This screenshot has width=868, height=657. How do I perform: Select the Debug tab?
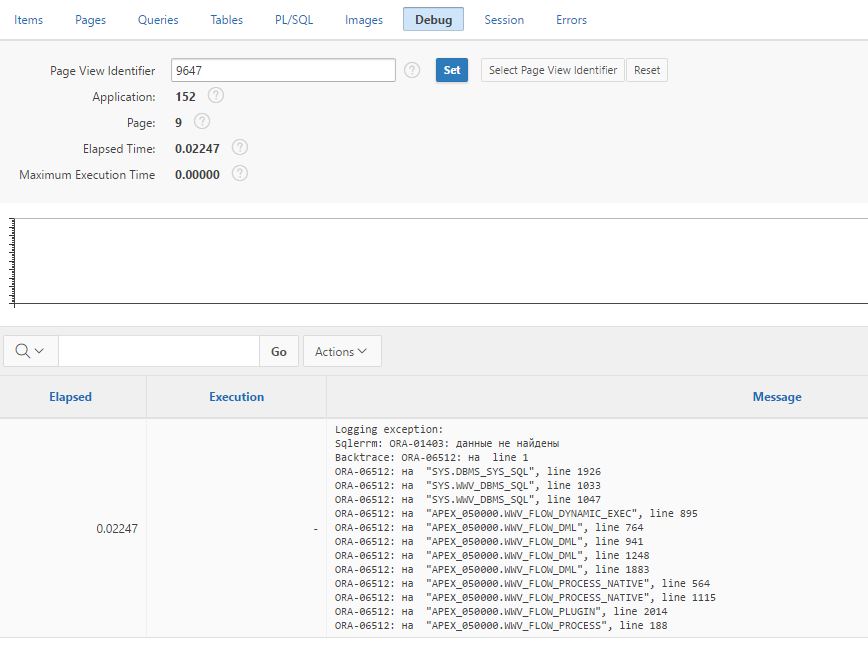pyautogui.click(x=433, y=19)
